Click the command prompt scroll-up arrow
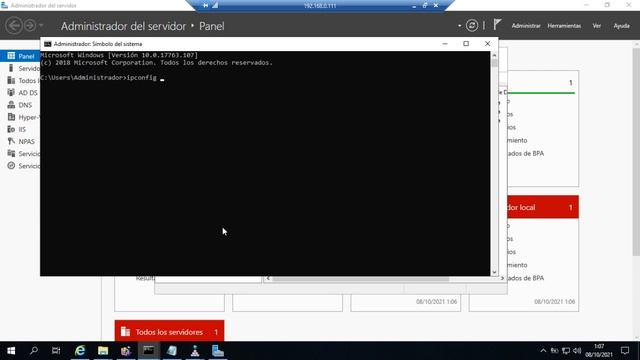 (x=494, y=55)
